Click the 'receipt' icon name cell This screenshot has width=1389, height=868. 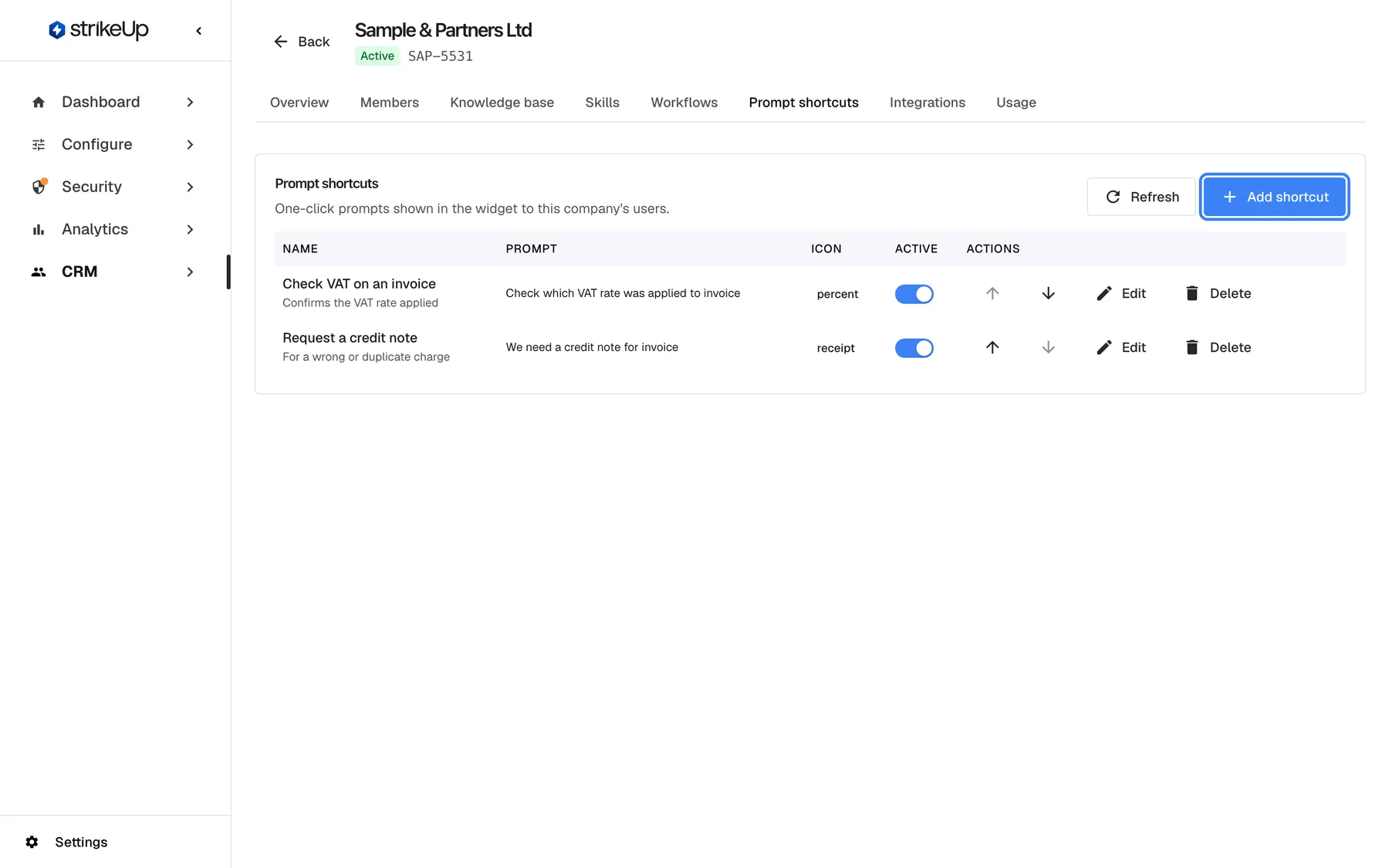coord(836,348)
